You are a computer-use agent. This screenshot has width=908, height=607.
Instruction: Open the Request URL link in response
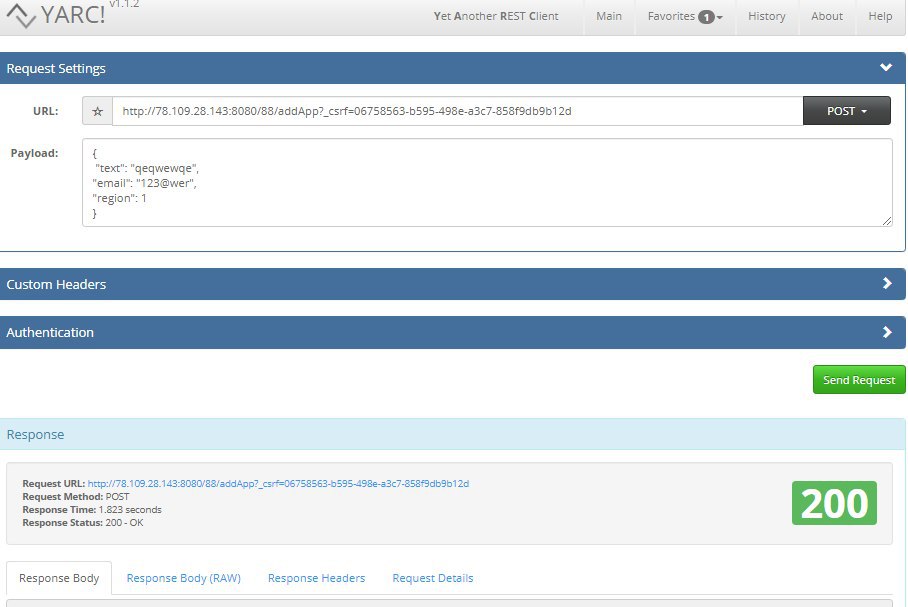click(x=278, y=484)
